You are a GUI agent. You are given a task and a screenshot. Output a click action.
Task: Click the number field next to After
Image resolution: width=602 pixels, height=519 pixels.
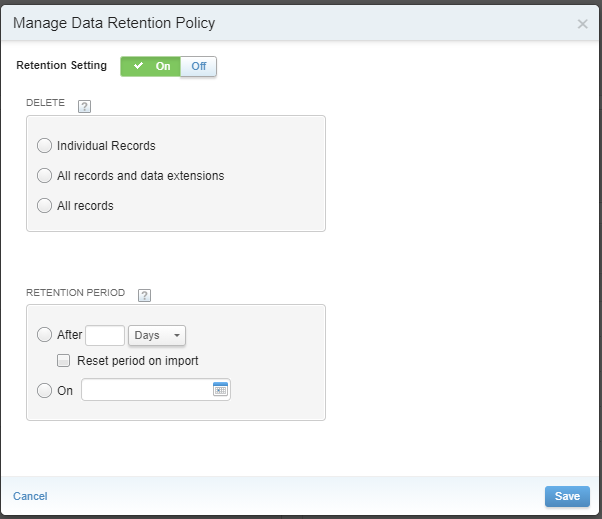tap(105, 335)
